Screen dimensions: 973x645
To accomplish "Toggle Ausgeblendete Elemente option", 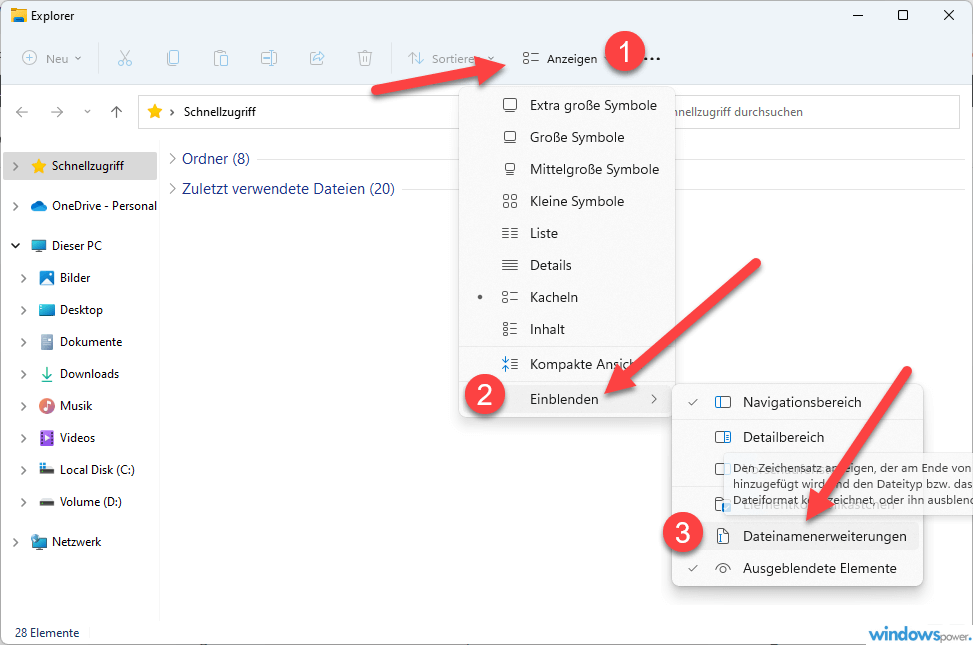I will click(797, 569).
